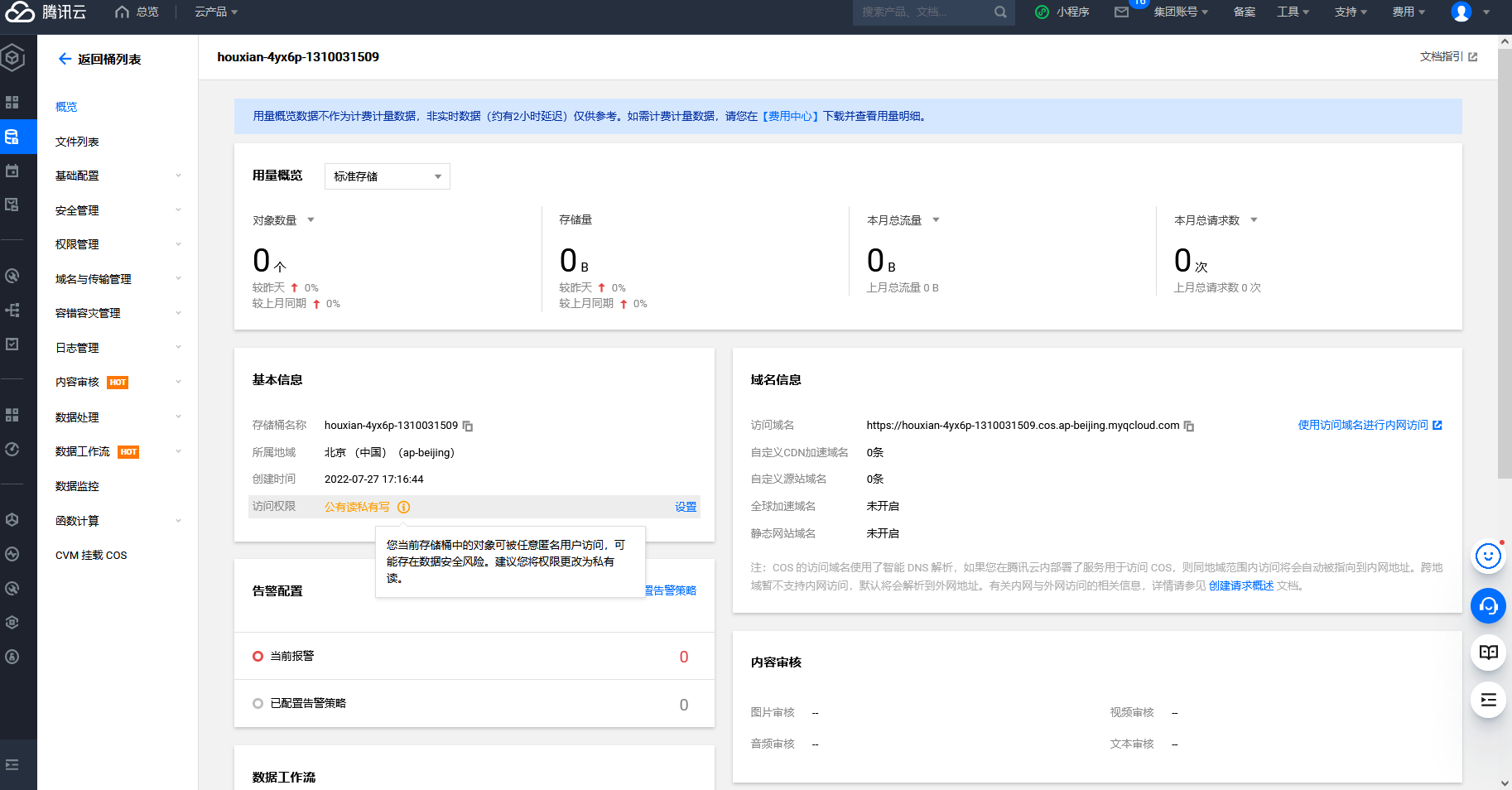Open the 费用中心 link in banner
The height and width of the screenshot is (790, 1512).
point(791,117)
